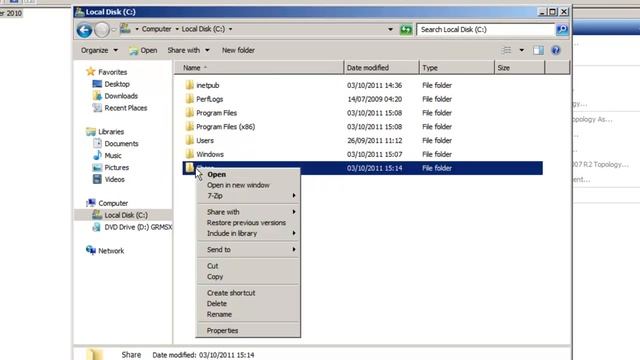Image resolution: width=640 pixels, height=360 pixels.
Task: Expand the view options dropdown arrow
Action: coord(522,50)
